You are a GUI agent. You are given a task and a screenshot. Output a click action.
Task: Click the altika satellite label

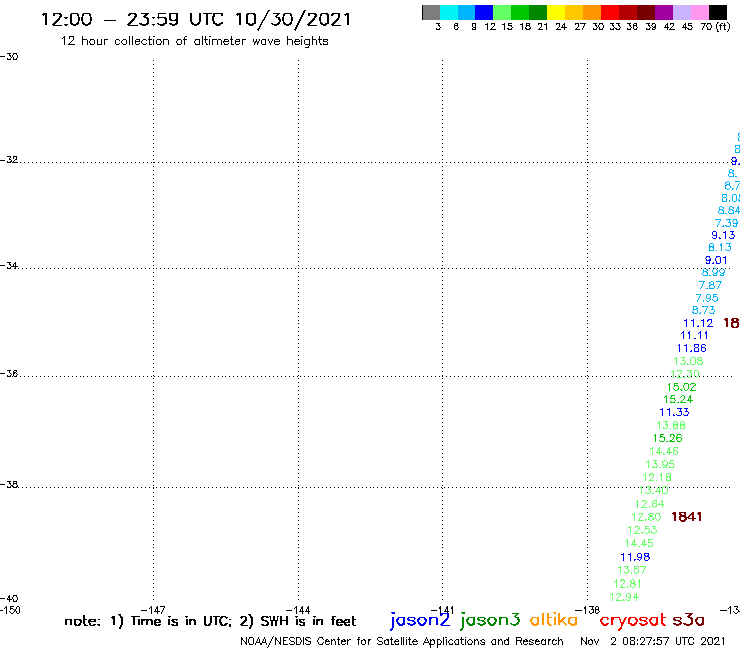click(554, 619)
